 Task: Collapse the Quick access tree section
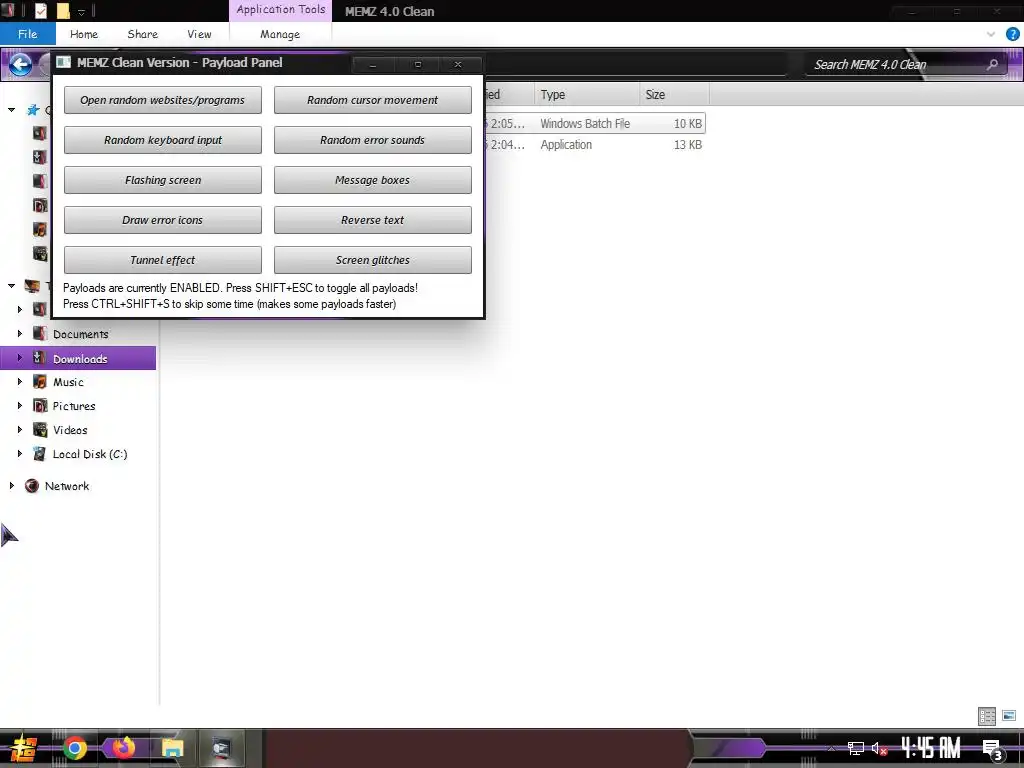pos(12,110)
